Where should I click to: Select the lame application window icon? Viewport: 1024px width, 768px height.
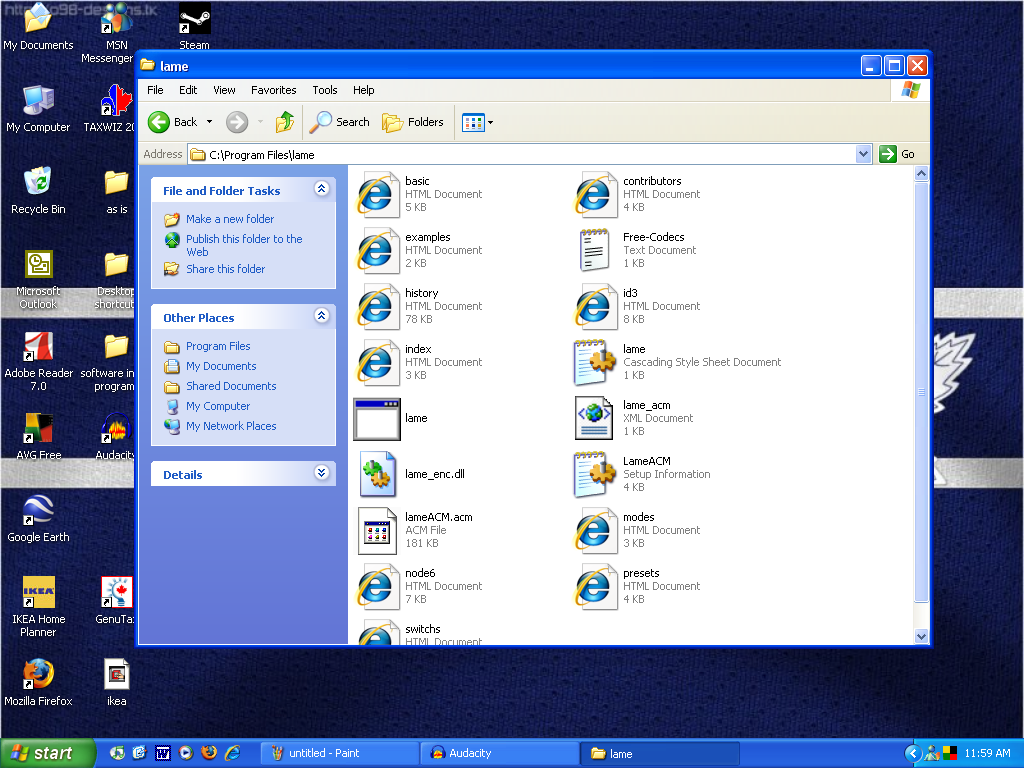pyautogui.click(x=377, y=419)
